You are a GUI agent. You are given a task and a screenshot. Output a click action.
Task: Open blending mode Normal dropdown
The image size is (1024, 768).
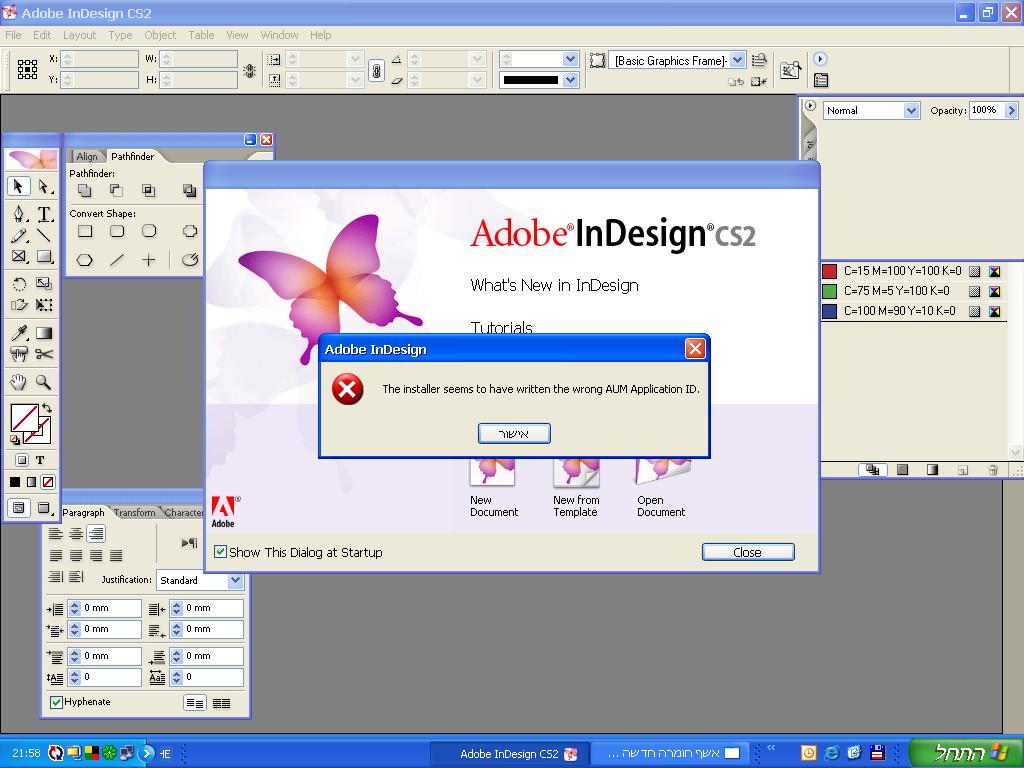coord(912,110)
